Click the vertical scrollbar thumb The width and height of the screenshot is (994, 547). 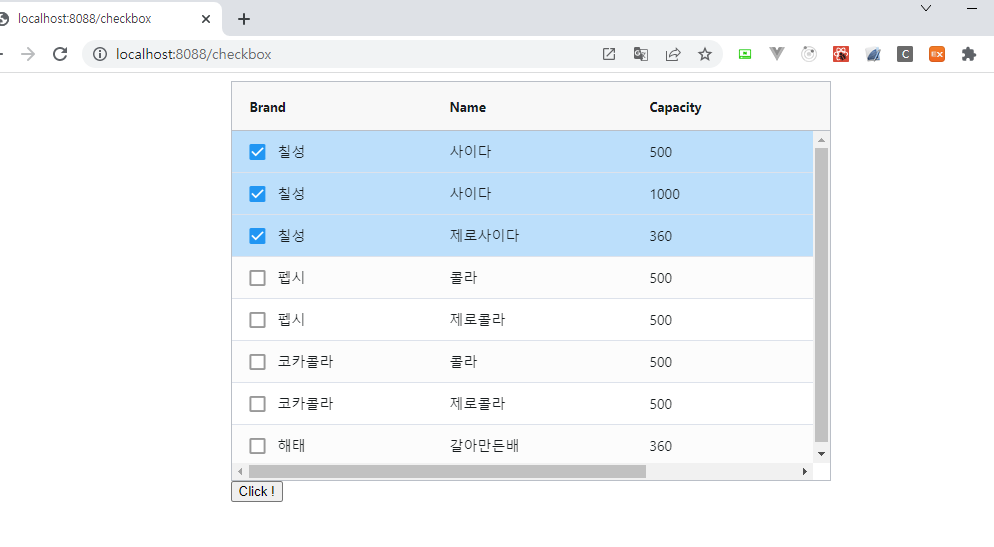[822, 295]
